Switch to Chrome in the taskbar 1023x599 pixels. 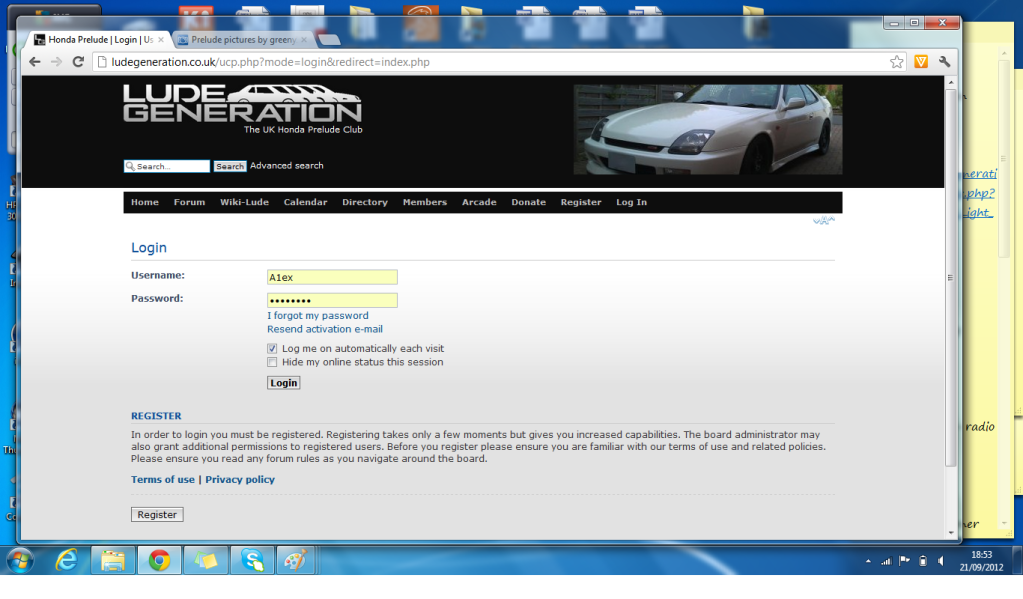tap(159, 561)
